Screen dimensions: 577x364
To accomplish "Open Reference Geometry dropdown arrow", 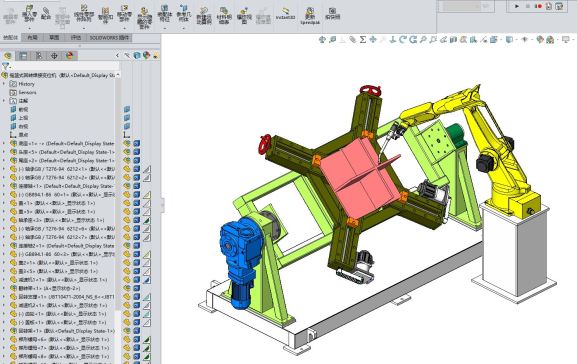I will pos(183,28).
